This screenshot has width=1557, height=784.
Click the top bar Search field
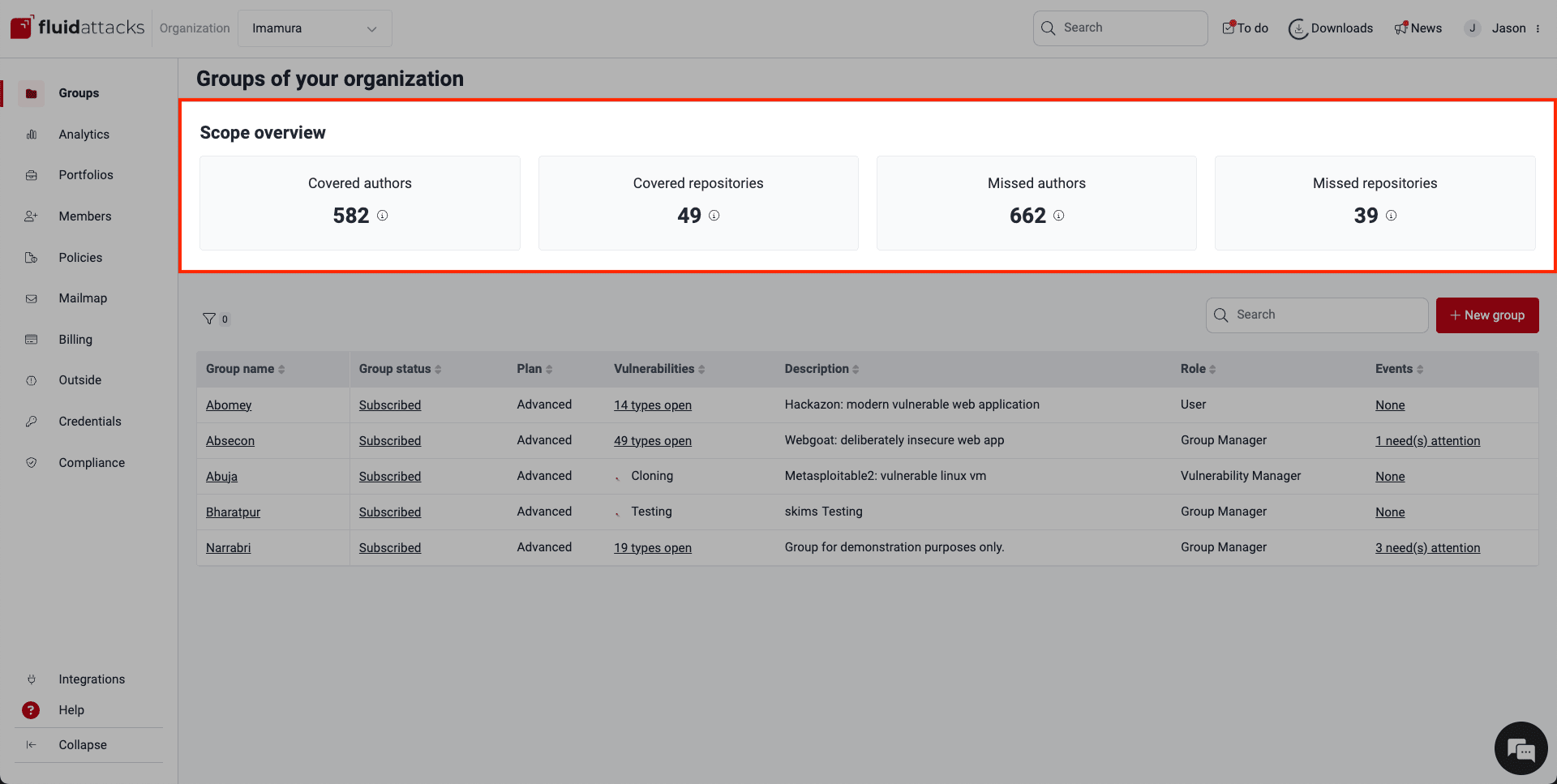coord(1120,28)
